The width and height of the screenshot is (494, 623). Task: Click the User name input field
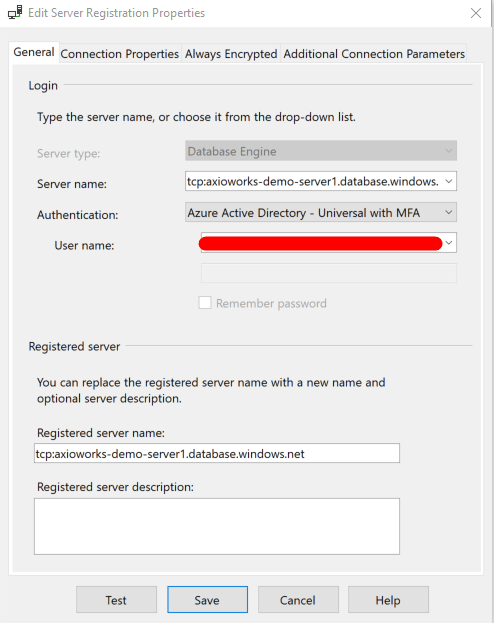pyautogui.click(x=321, y=243)
